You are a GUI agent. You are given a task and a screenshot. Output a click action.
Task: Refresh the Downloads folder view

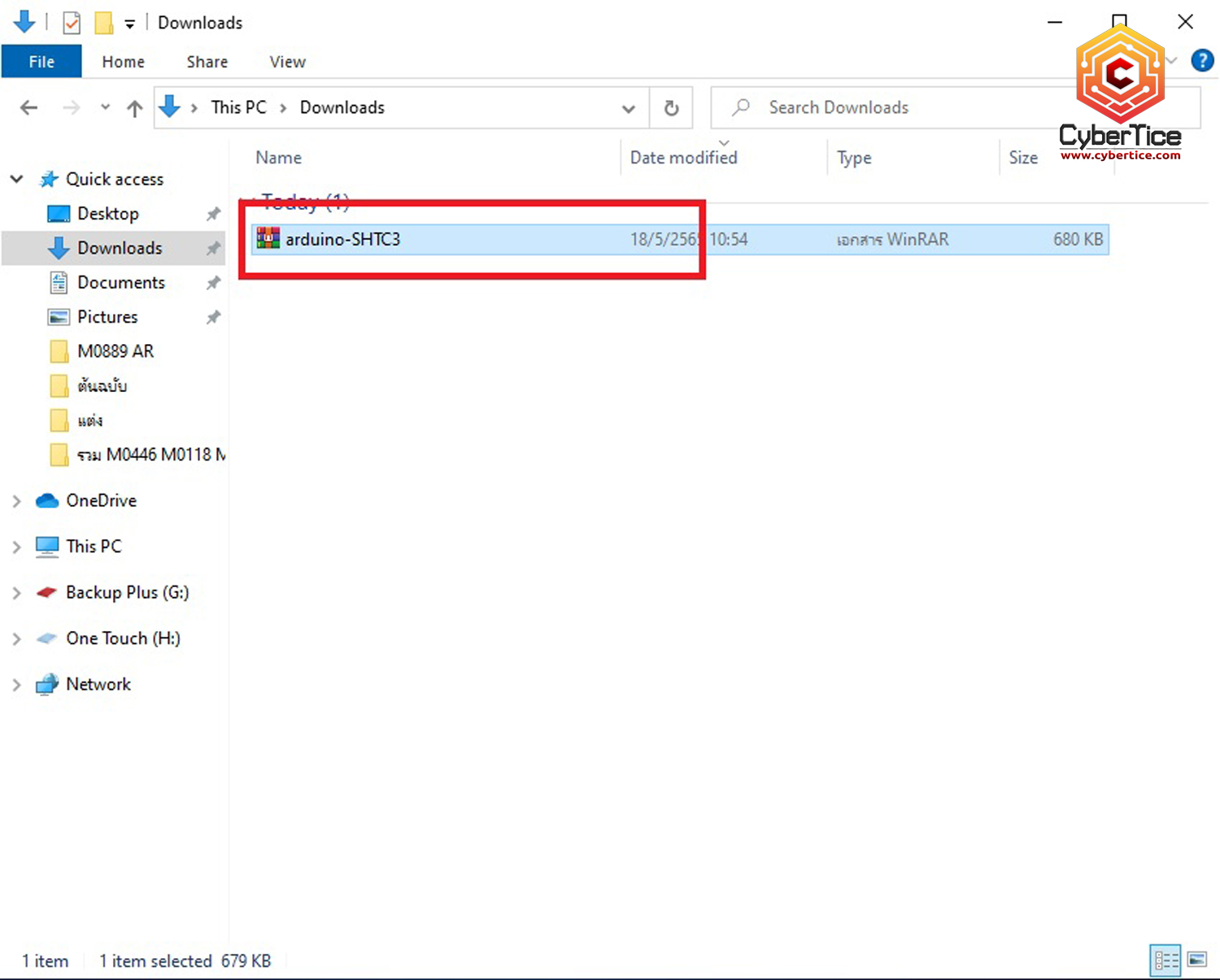671,107
